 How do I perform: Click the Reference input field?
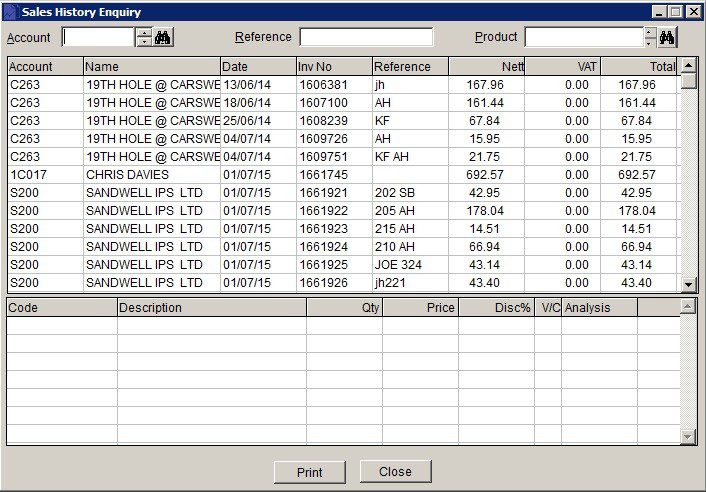click(367, 37)
